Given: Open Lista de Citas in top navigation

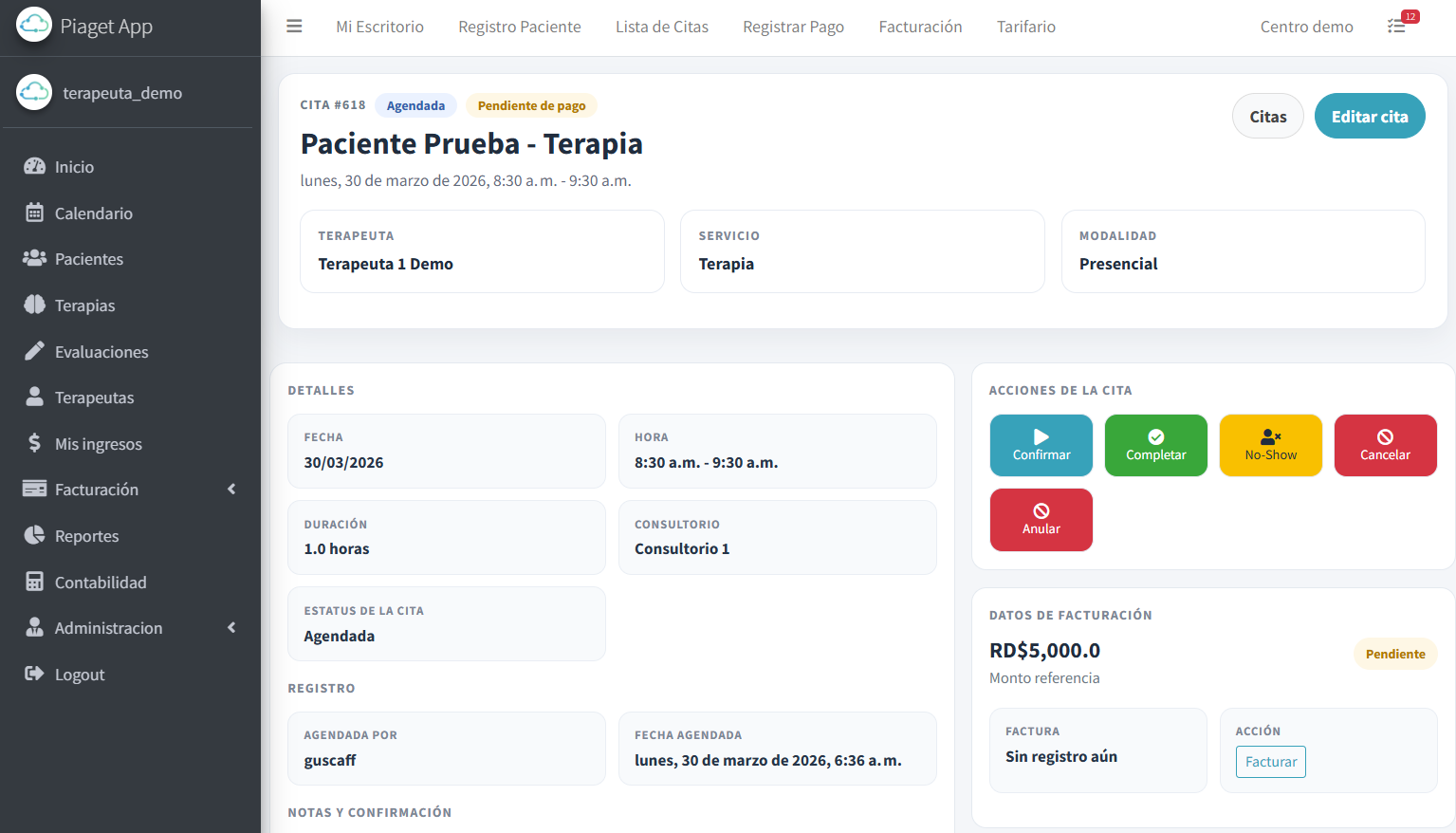Looking at the screenshot, I should (x=661, y=27).
